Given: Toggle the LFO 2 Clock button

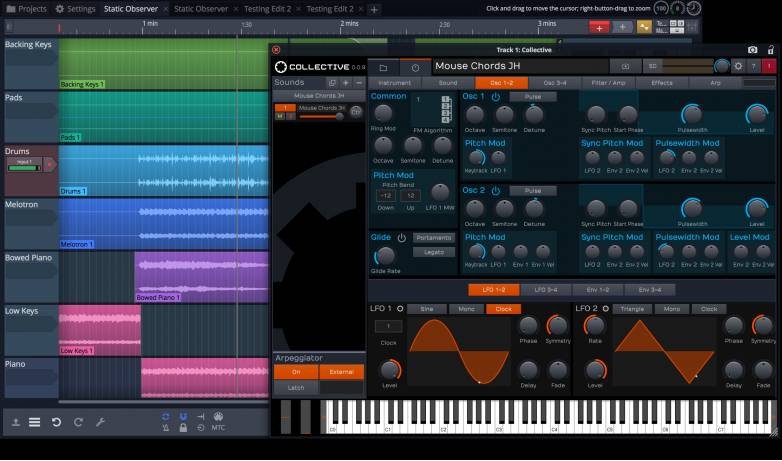Looking at the screenshot, I should pyautogui.click(x=709, y=309).
